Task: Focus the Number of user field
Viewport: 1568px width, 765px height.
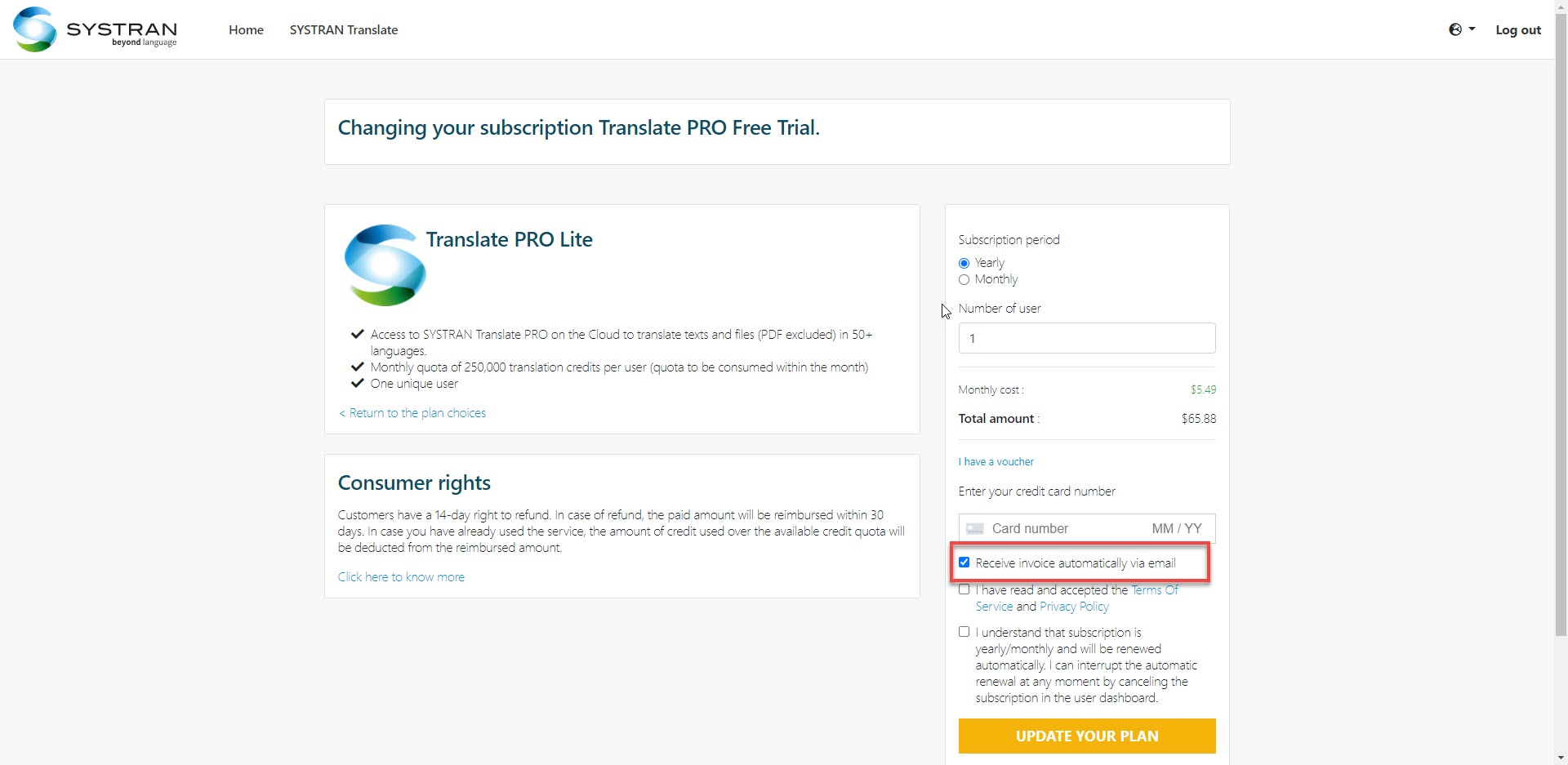Action: tap(1086, 338)
